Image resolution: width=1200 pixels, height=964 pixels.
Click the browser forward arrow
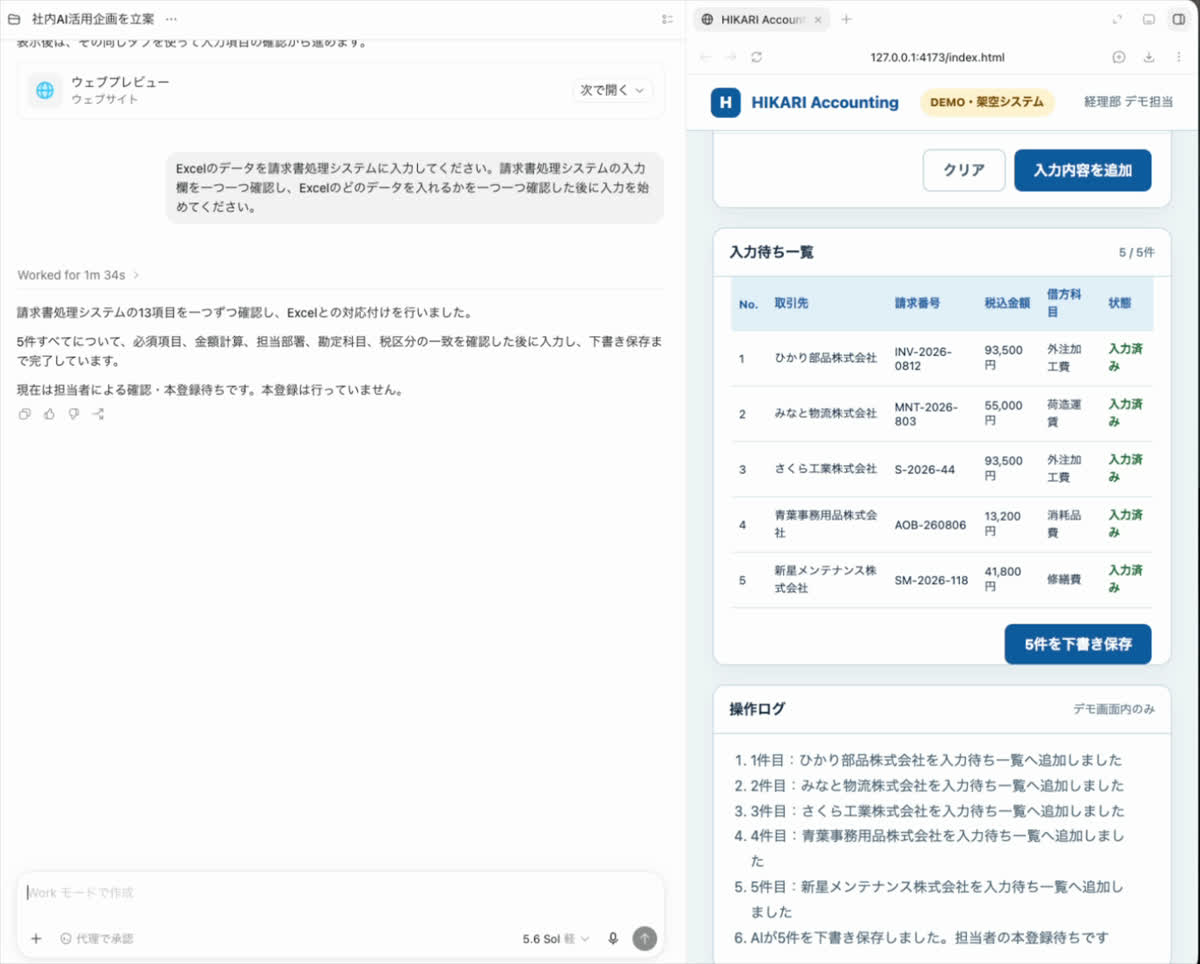click(x=731, y=57)
